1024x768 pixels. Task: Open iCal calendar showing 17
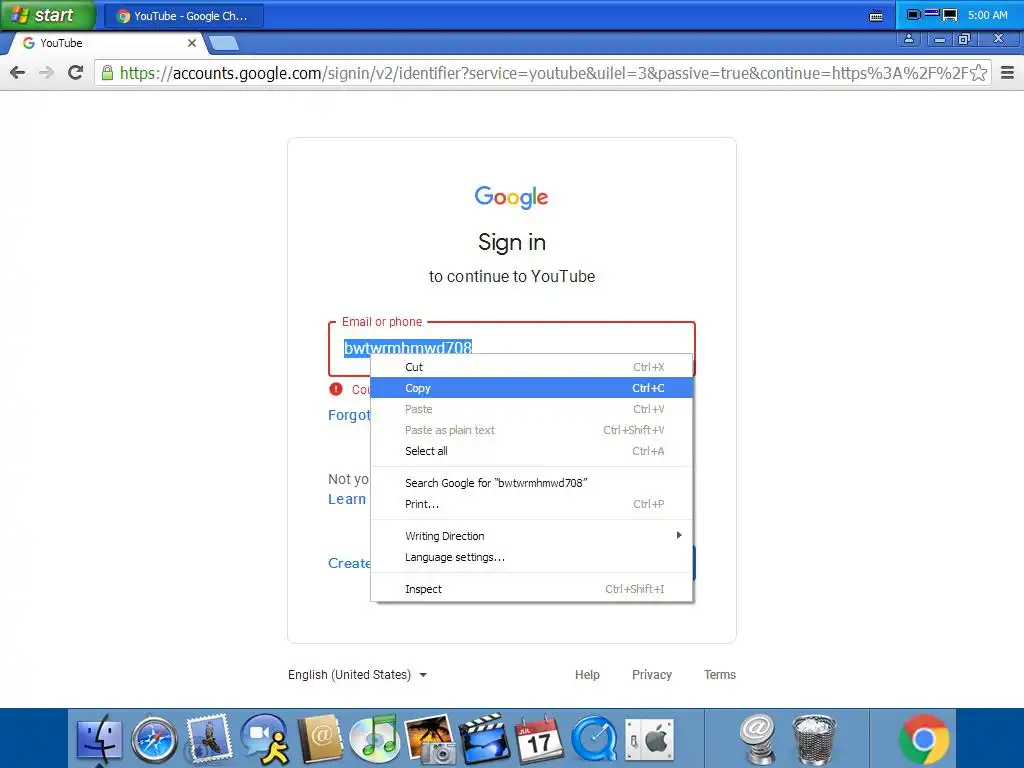(539, 739)
